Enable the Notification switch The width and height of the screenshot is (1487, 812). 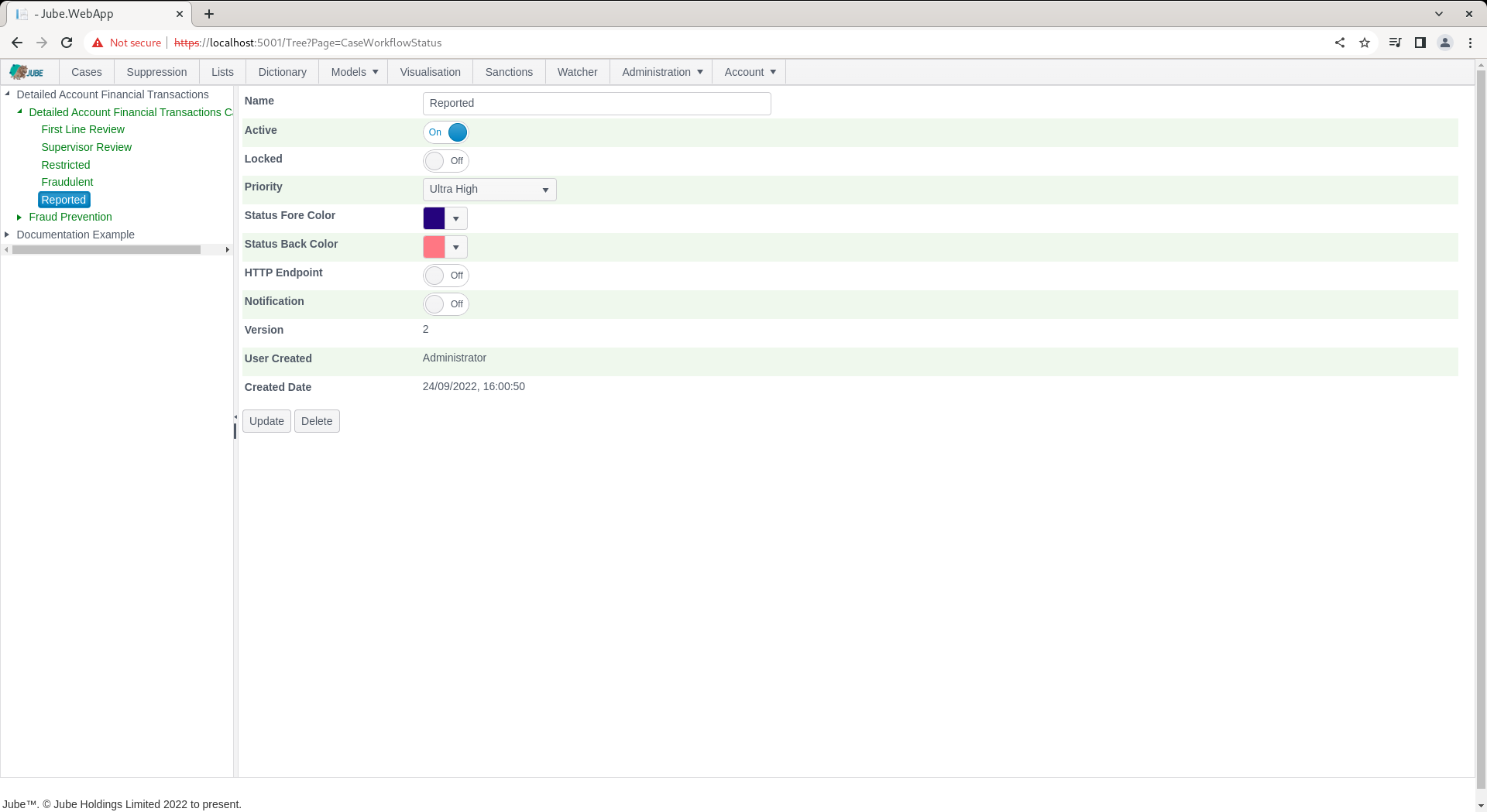(446, 304)
